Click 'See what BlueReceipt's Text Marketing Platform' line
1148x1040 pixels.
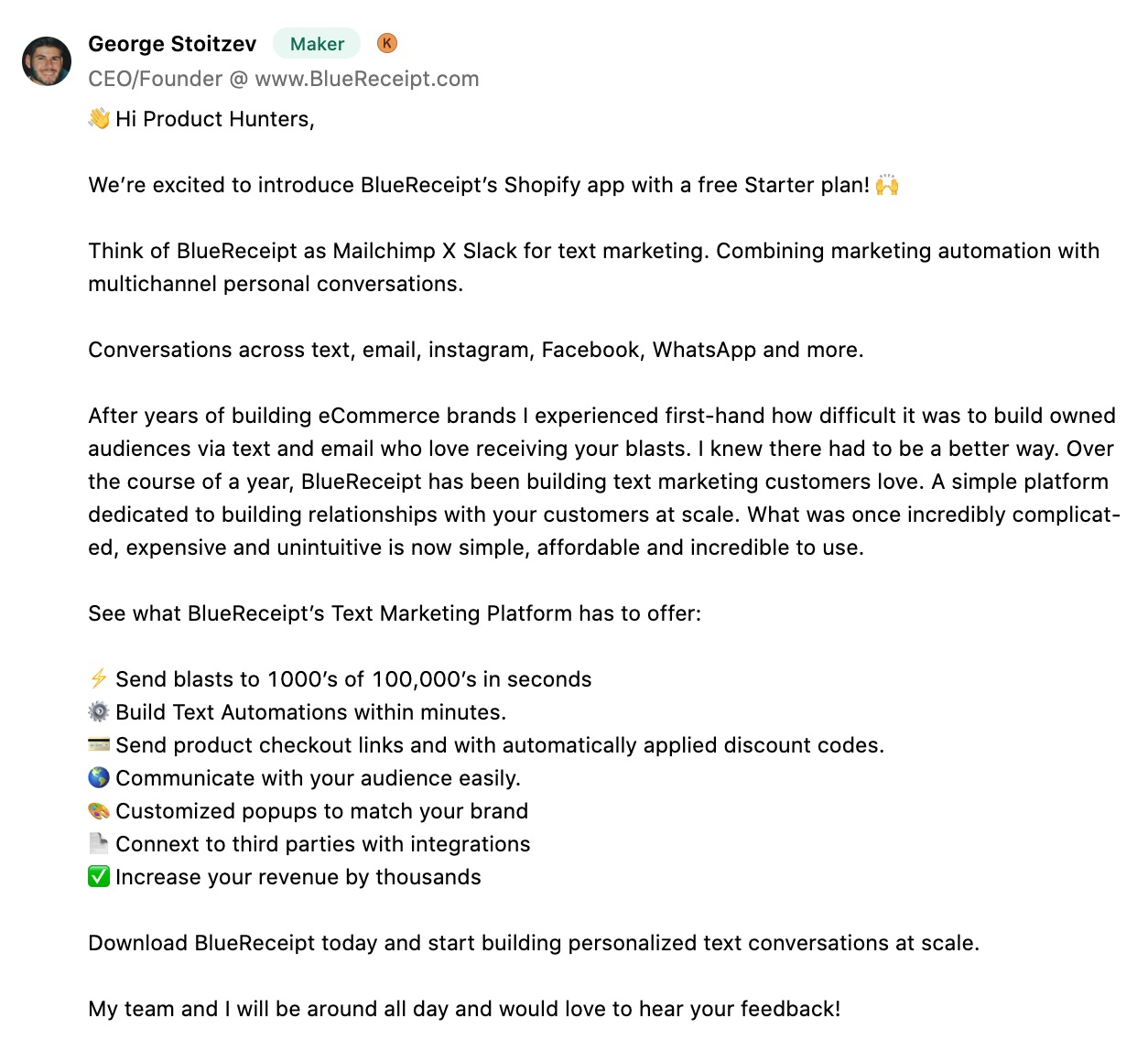pos(395,613)
